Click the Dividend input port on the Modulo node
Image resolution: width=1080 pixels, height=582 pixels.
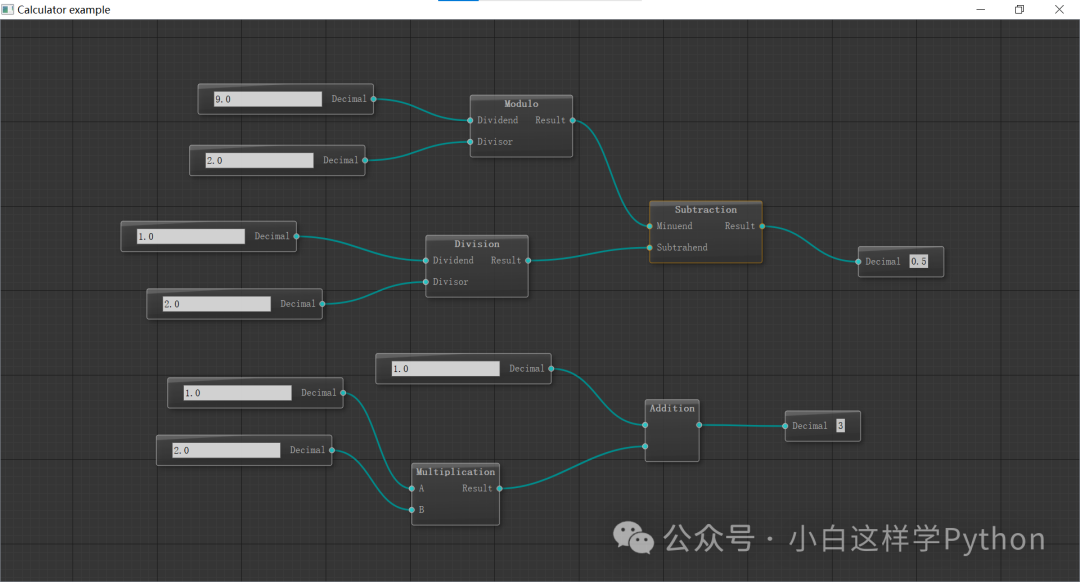[x=469, y=120]
